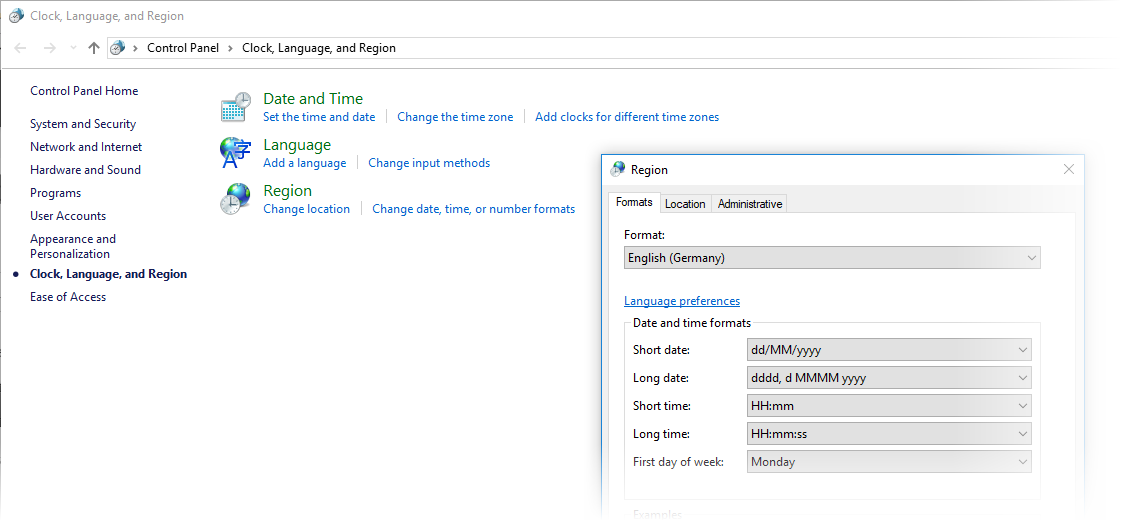Open System and Security category
1121x521 pixels.
pos(83,124)
